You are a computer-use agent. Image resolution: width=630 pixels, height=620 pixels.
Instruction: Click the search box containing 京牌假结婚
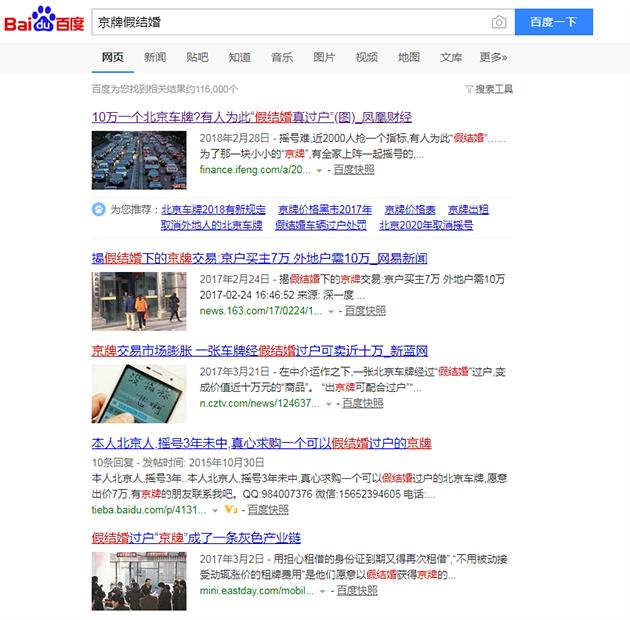[303, 22]
